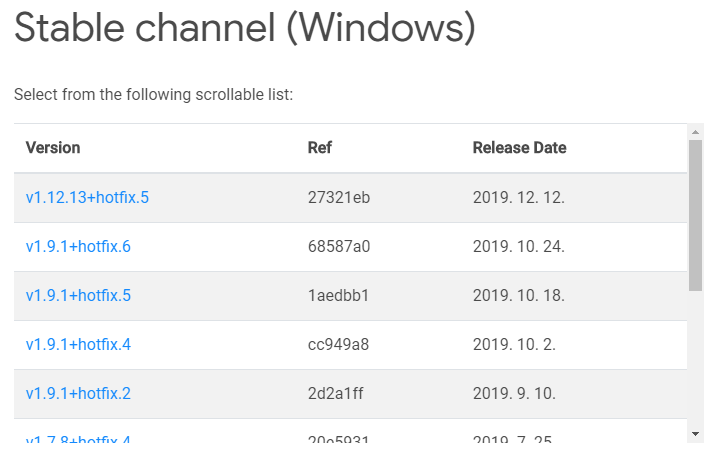Click the Stable channel (Windows) heading

[x=245, y=28]
